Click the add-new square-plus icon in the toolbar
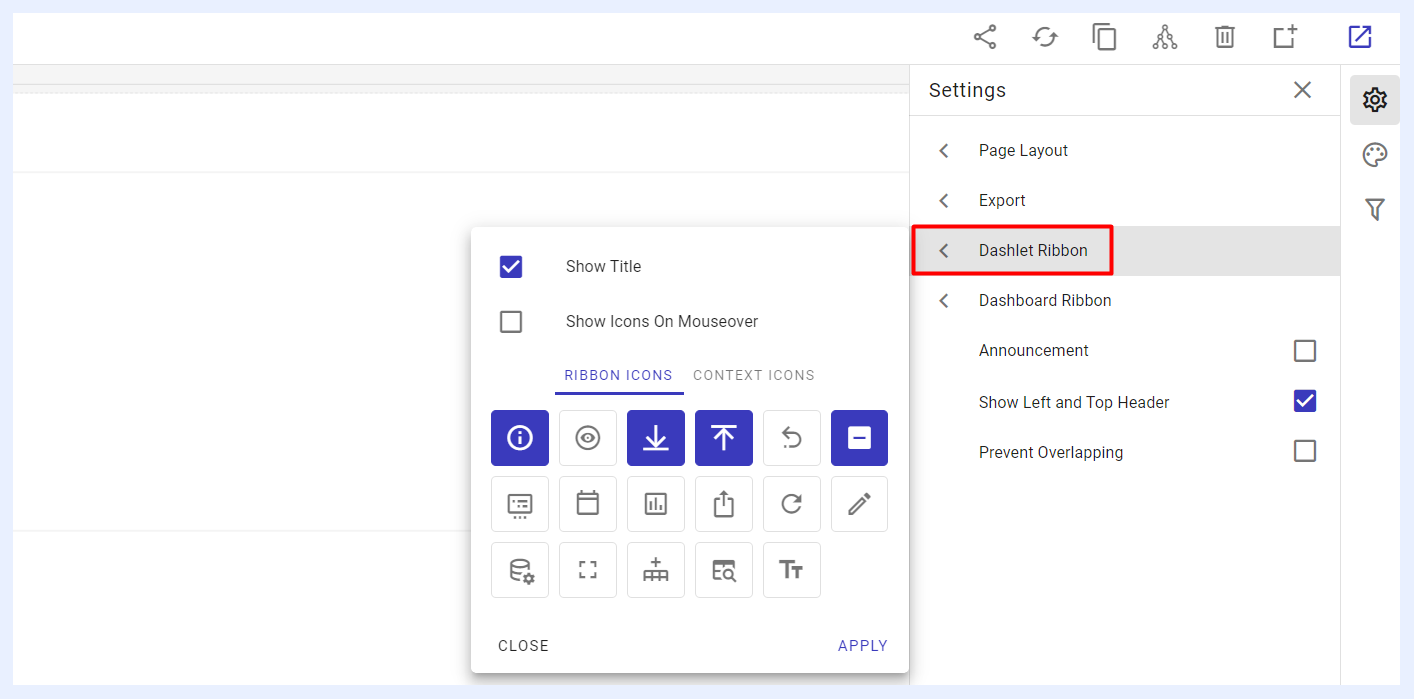 1285,37
